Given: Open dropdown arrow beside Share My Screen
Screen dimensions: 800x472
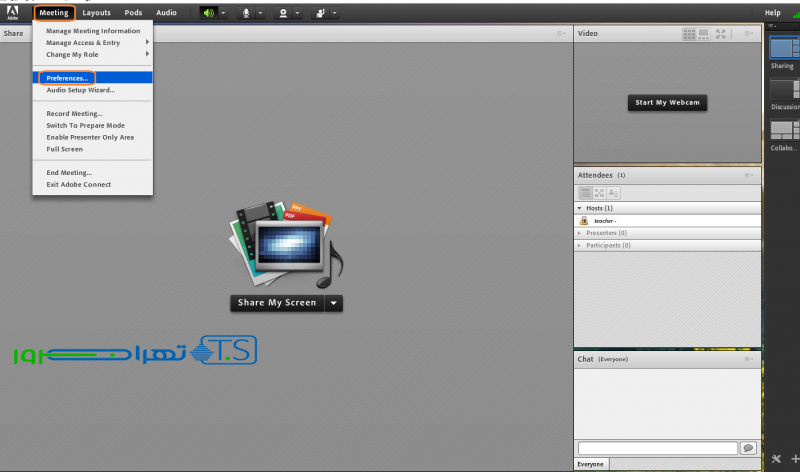Looking at the screenshot, I should (334, 303).
